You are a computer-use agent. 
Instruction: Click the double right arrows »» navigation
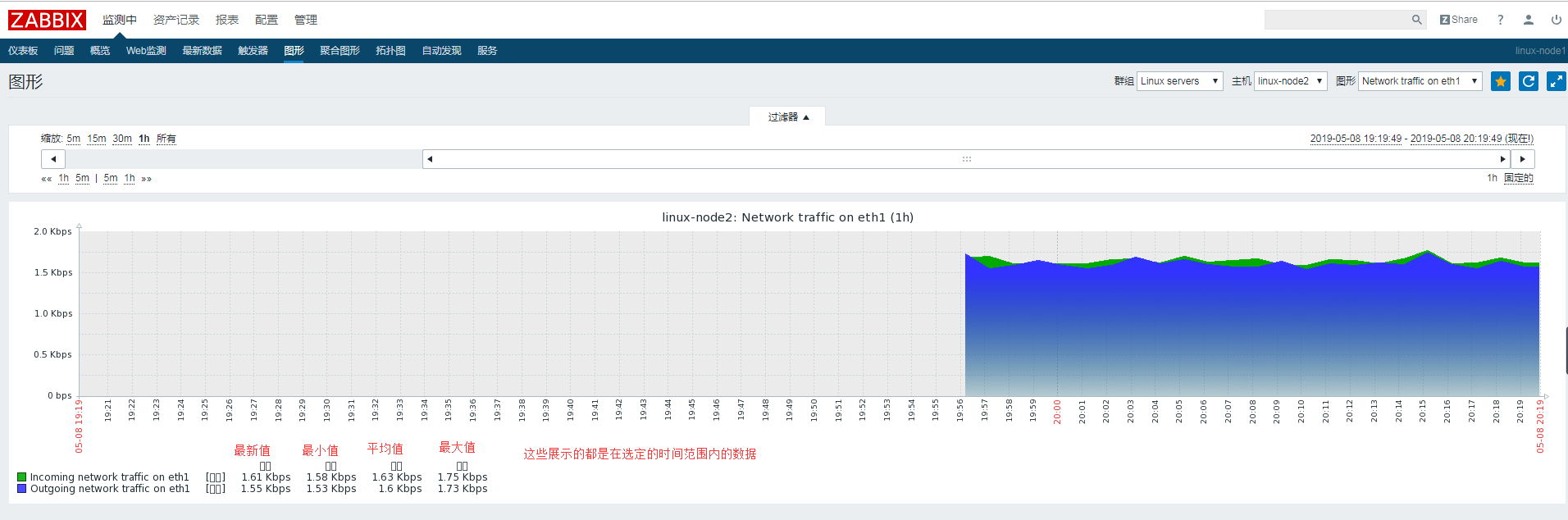(147, 179)
